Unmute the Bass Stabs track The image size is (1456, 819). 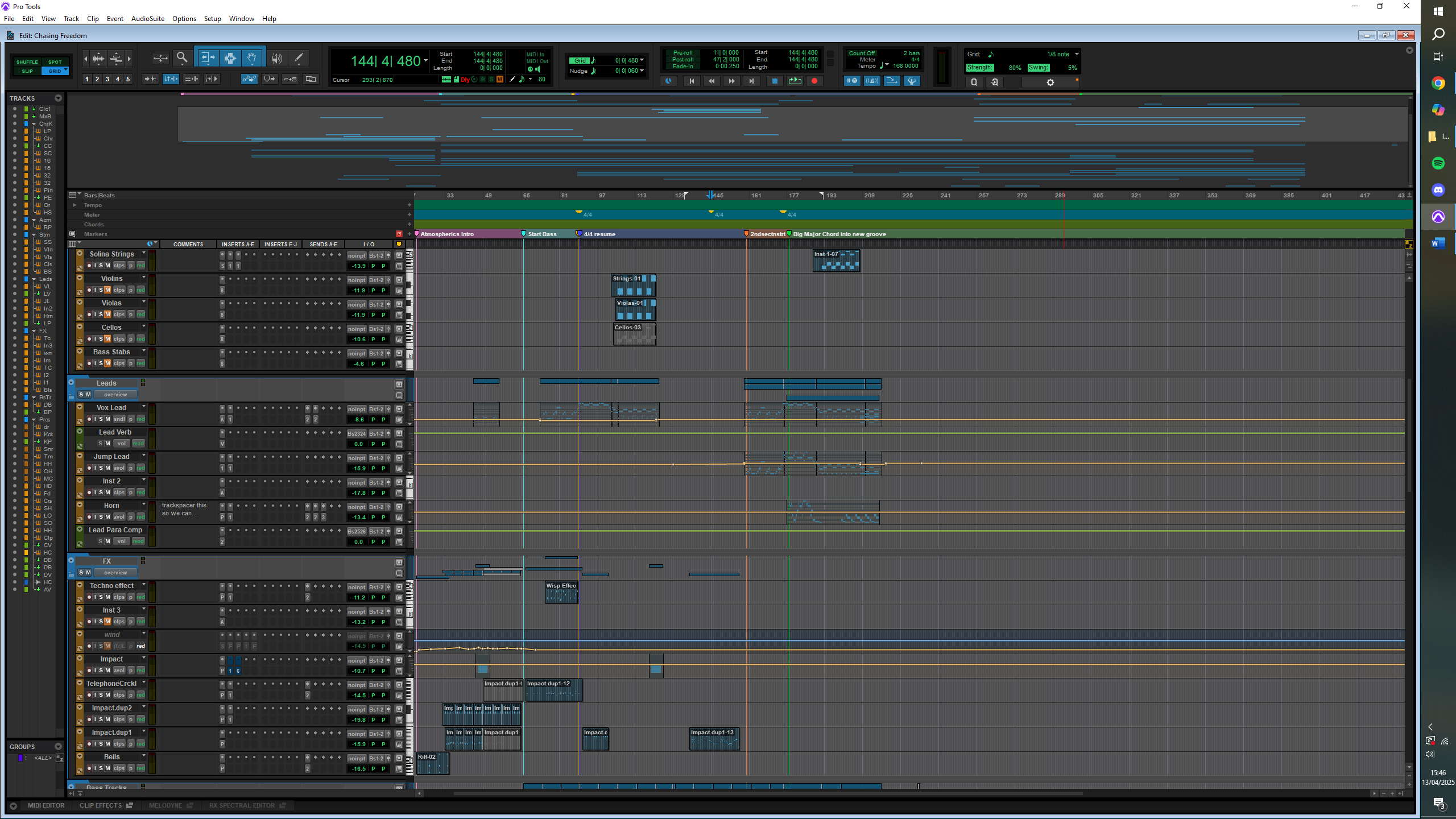[x=107, y=363]
